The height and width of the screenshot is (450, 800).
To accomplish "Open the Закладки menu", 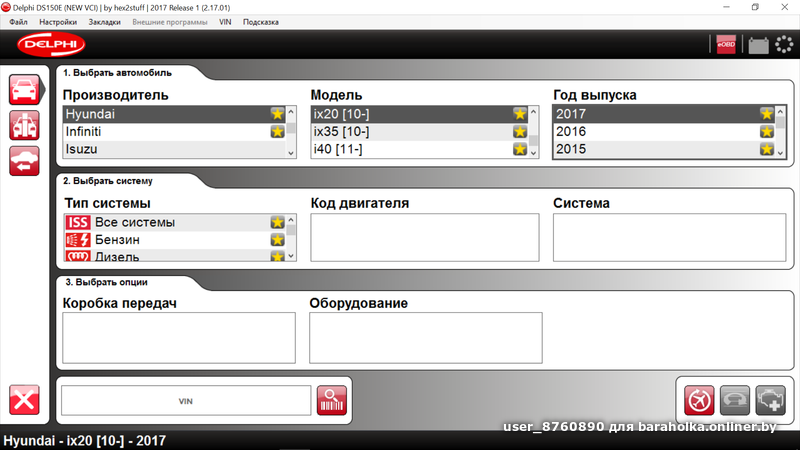I will (105, 22).
